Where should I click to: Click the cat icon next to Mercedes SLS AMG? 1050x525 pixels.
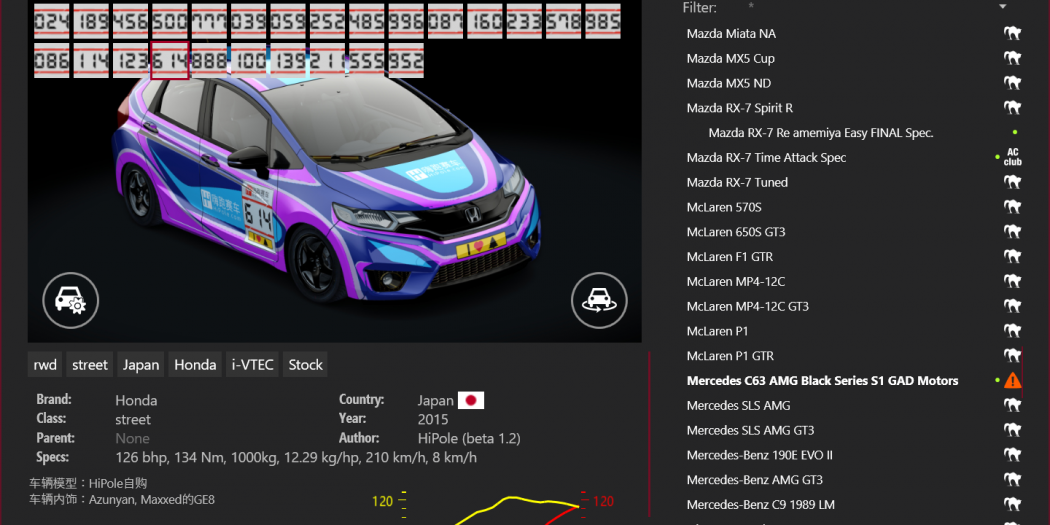[x=1012, y=405]
